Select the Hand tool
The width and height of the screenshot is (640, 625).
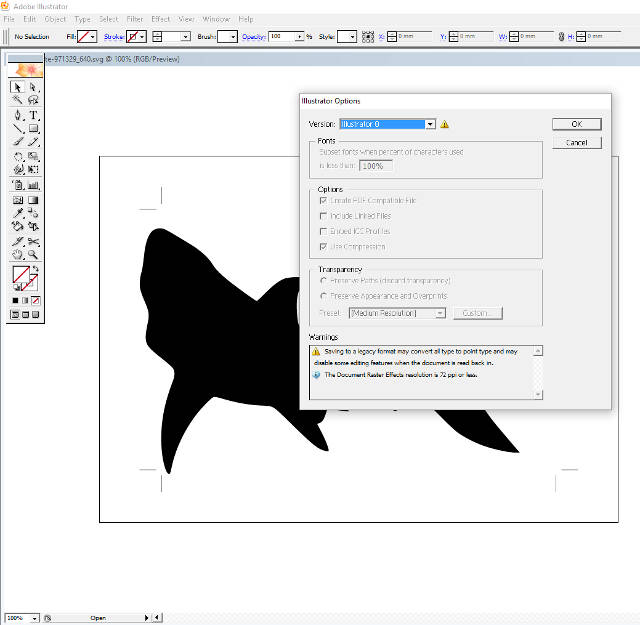click(x=17, y=255)
